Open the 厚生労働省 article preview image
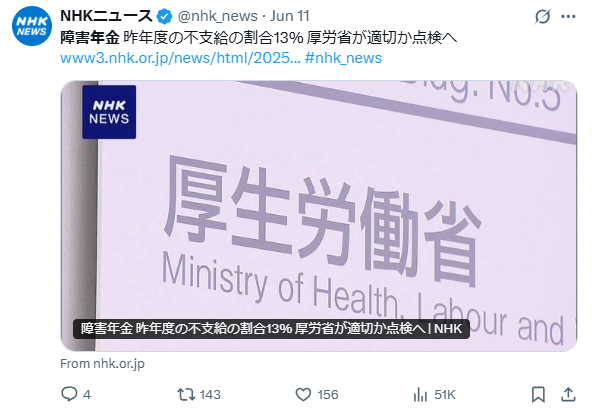The width and height of the screenshot is (592, 408). tap(319, 216)
